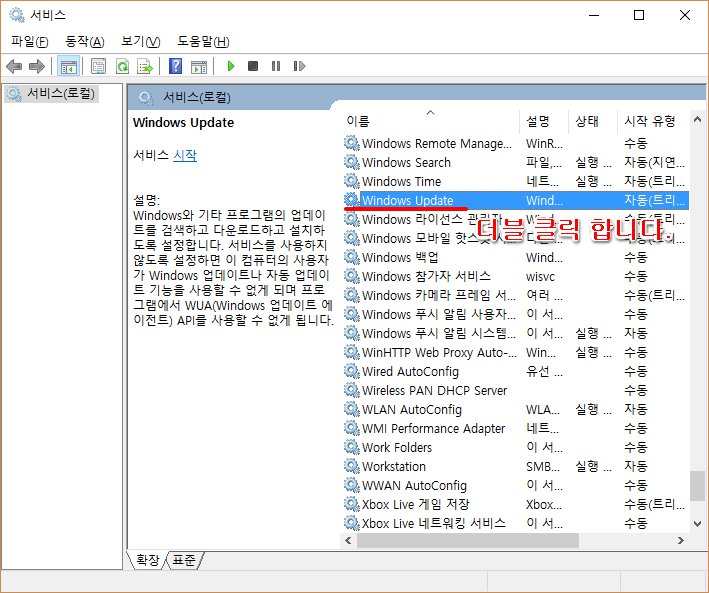Click the Forward arrow in the toolbar

click(37, 66)
